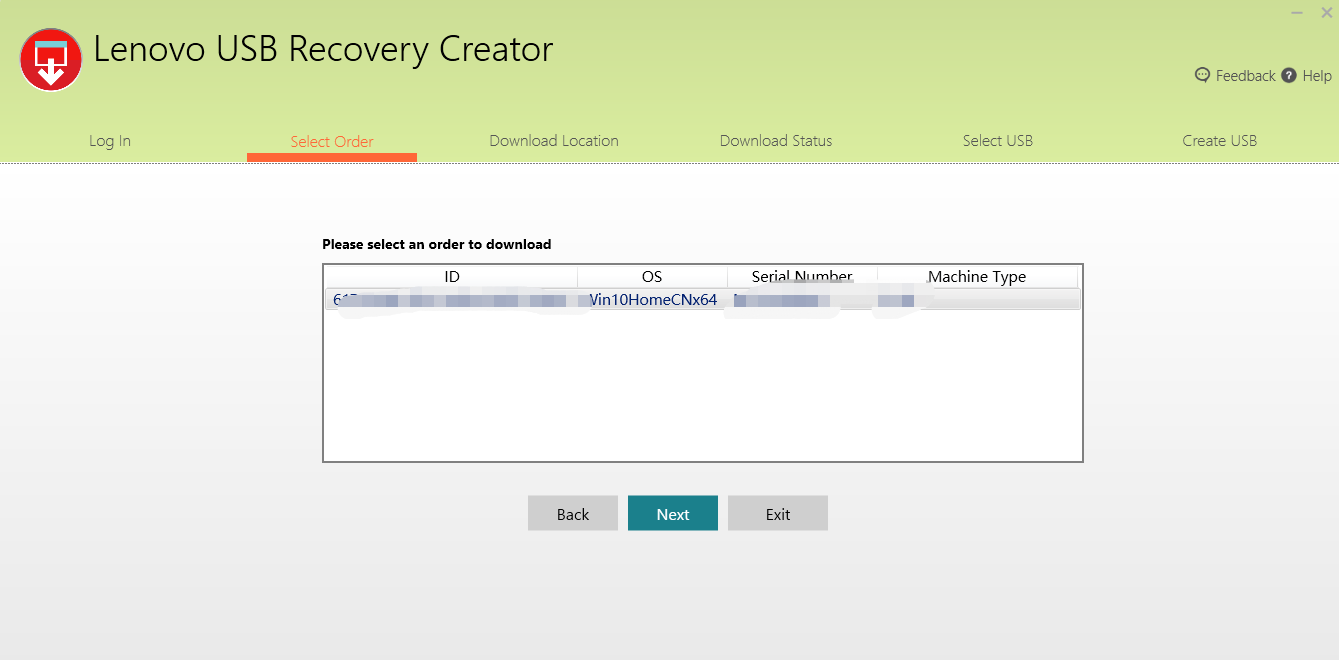
Task: Close the Recovery Creator window
Action: point(1326,13)
